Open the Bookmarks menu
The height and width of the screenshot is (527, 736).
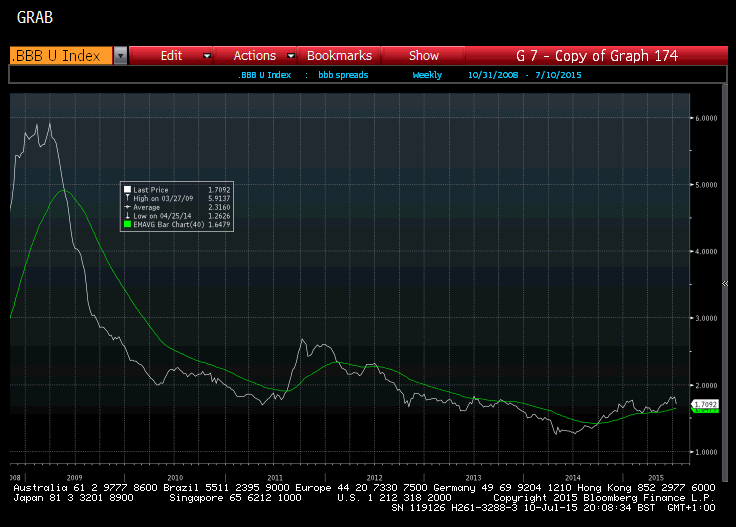click(x=339, y=56)
